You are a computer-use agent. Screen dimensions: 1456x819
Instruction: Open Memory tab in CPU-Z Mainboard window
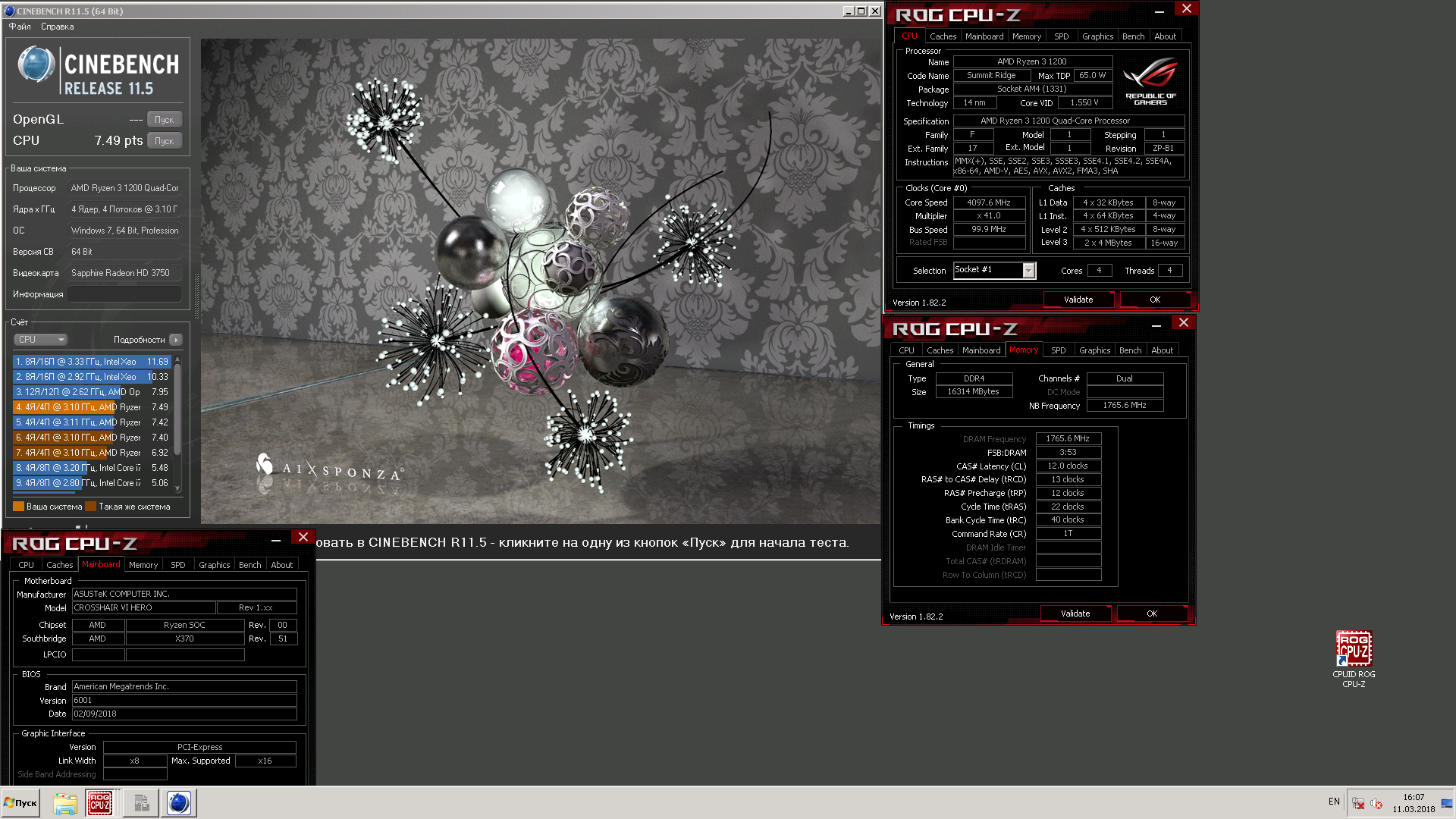(x=143, y=565)
